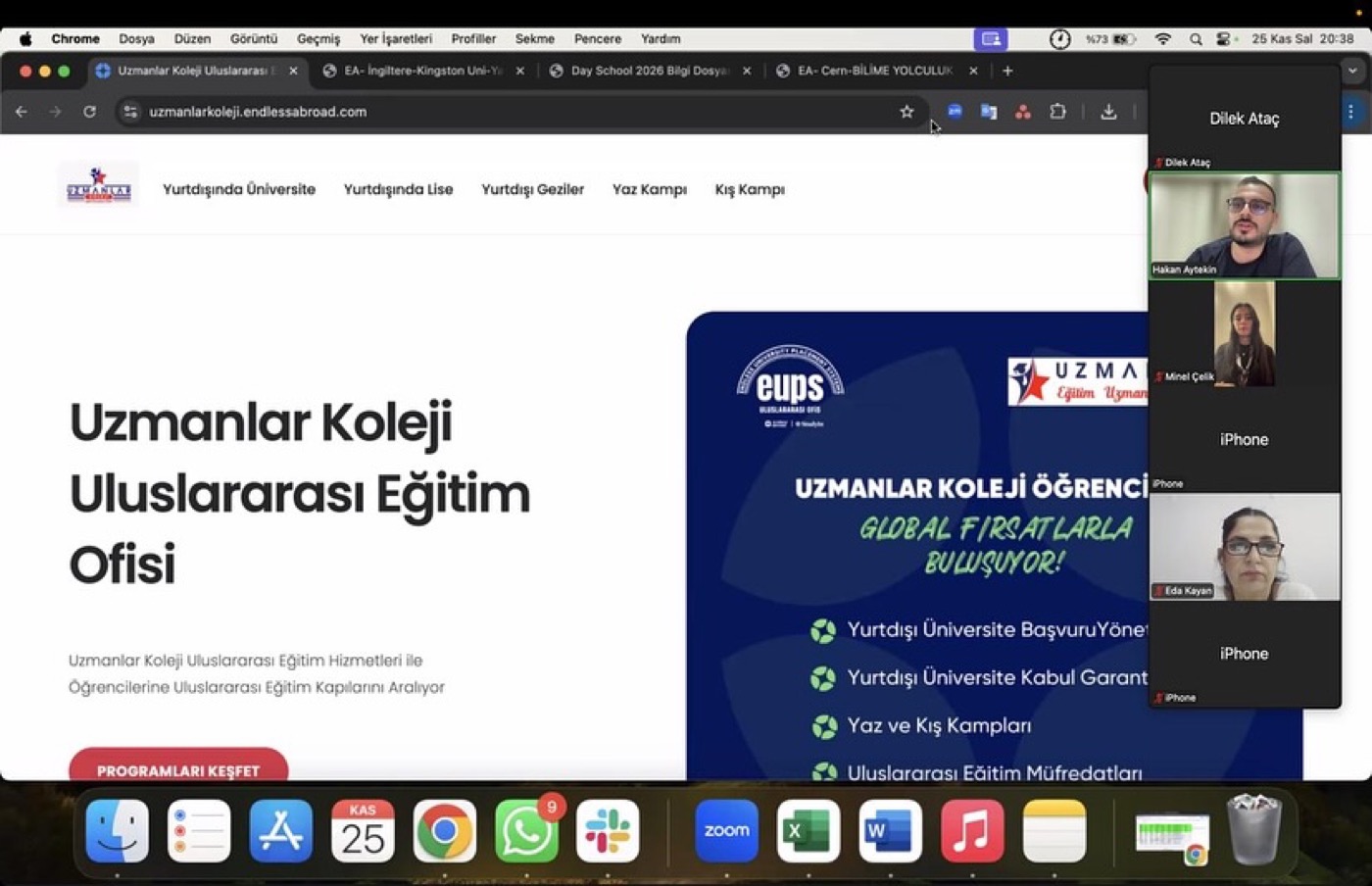This screenshot has width=1372, height=886.
Task: Open site information icon in address bar
Action: click(x=130, y=112)
